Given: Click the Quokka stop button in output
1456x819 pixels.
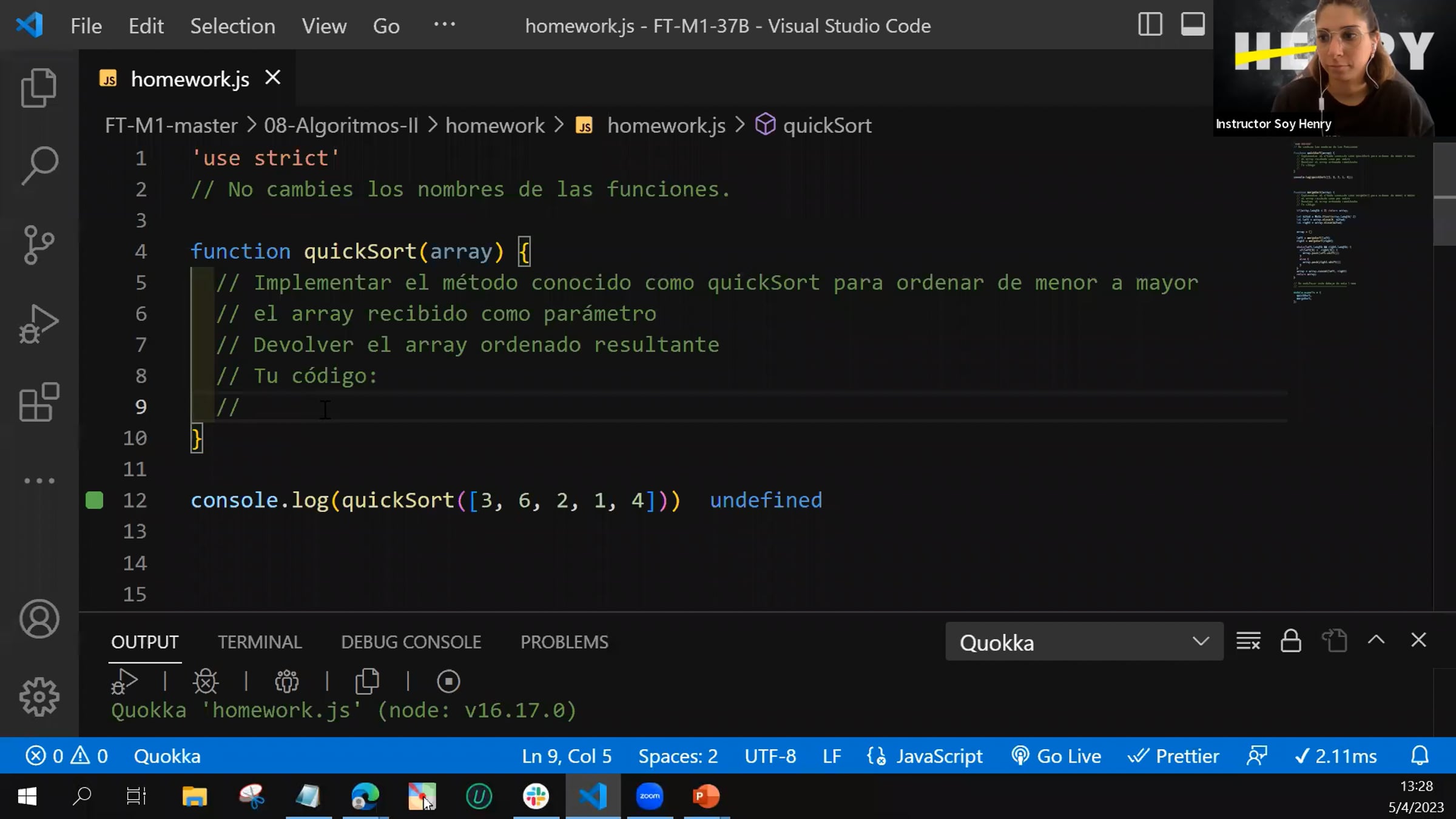Looking at the screenshot, I should pos(448,681).
